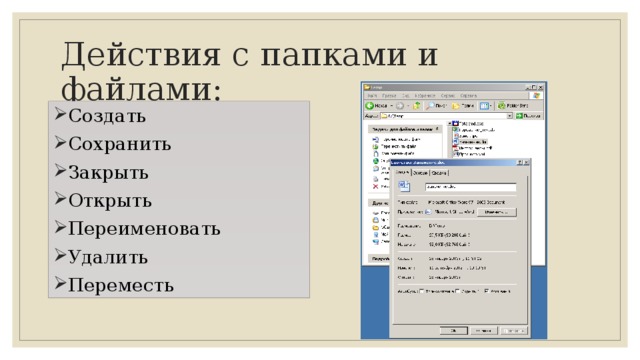This screenshot has width=640, height=360.
Task: Toggle the Только чтение read-only checkbox
Action: coord(422,291)
